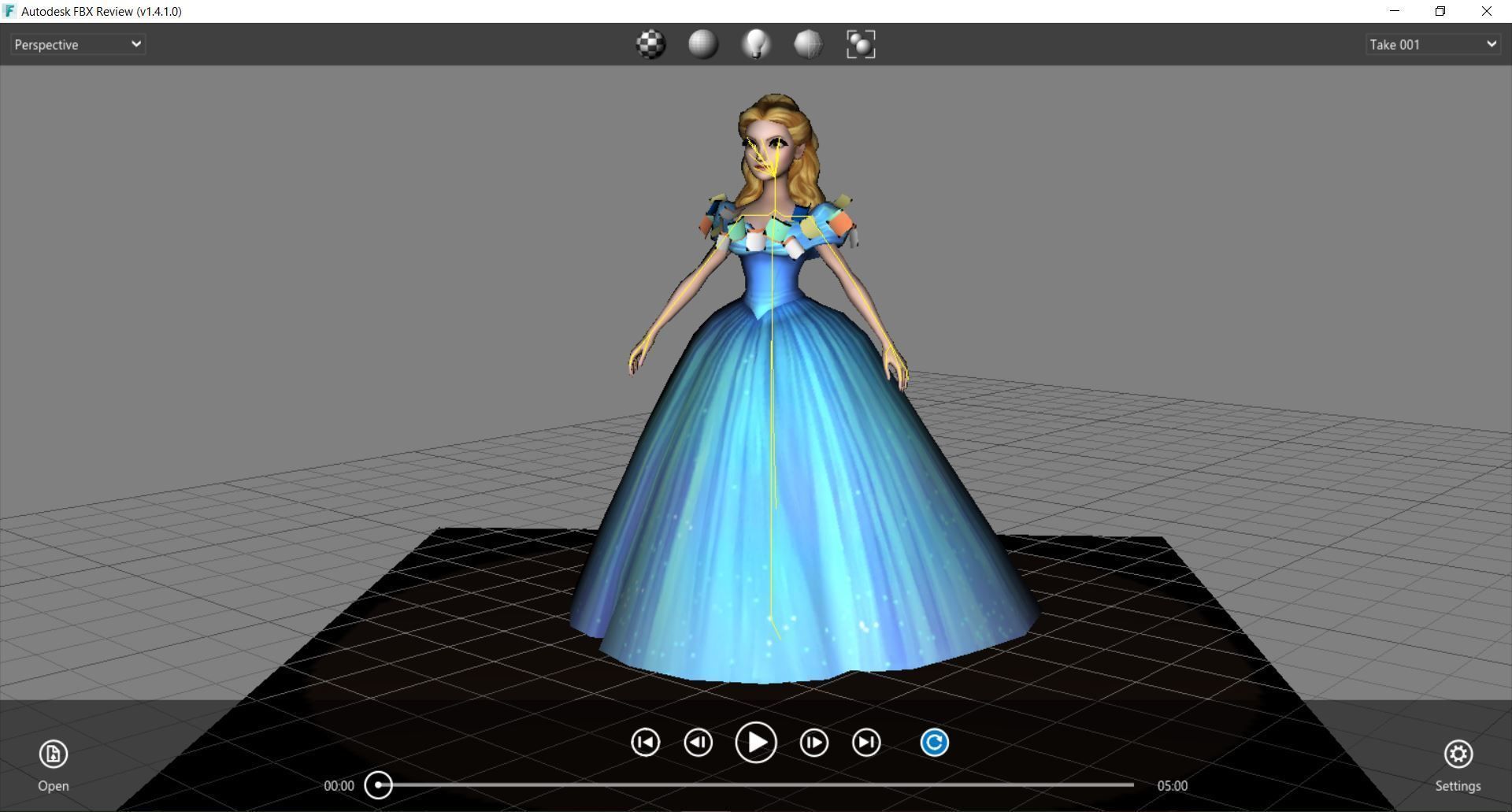Click the timeline scrubber handle

(379, 784)
